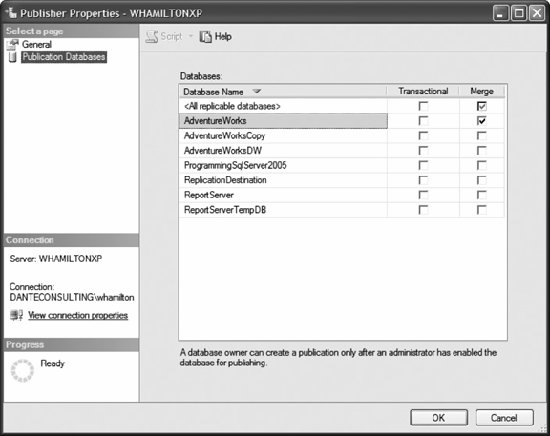Click the Publication Databases cylinder icon
Viewport: 550px width, 436px height.
coord(13,57)
